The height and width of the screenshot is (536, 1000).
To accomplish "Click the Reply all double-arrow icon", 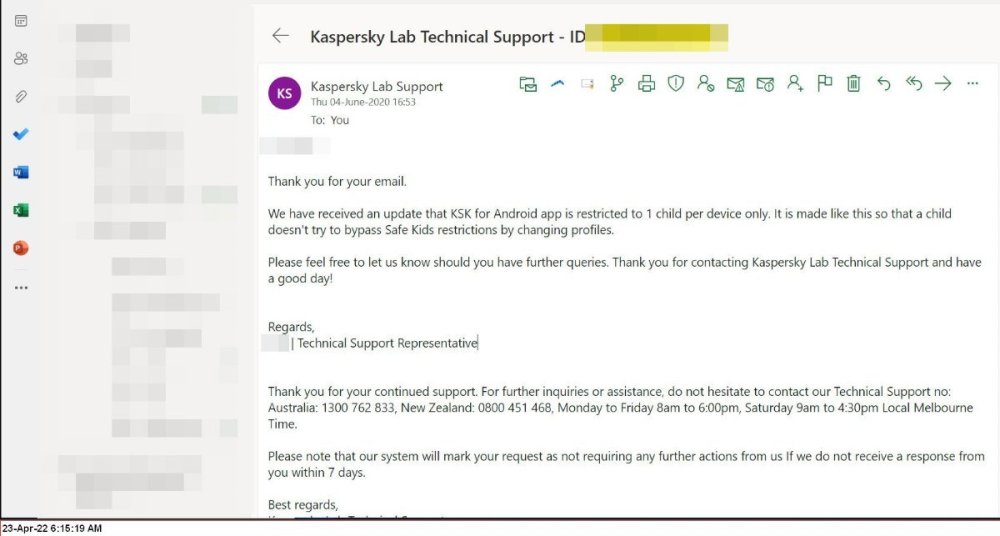I will click(913, 84).
